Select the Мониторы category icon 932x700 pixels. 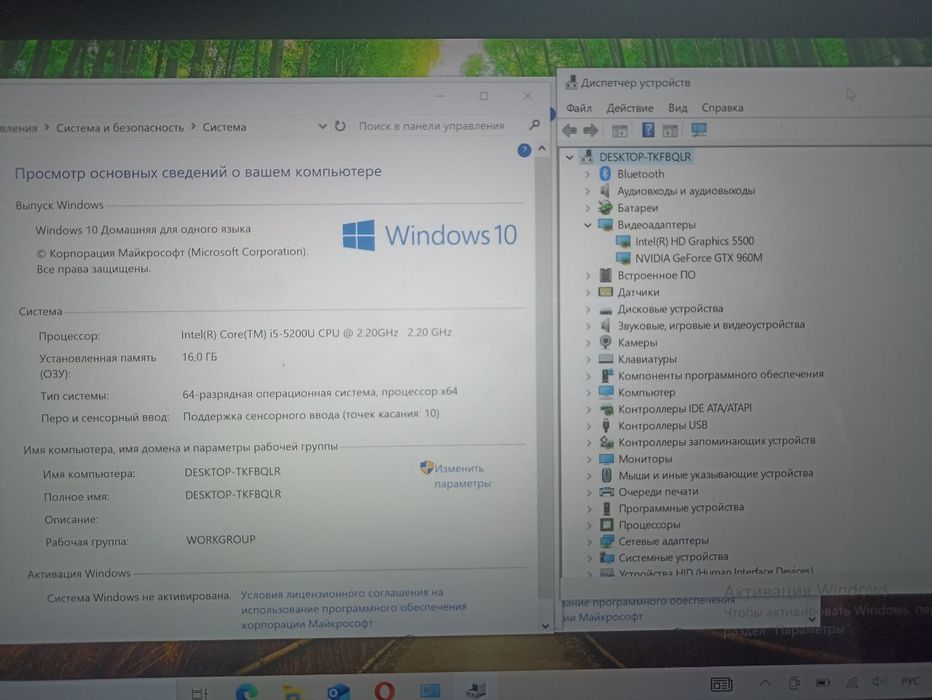pyautogui.click(x=606, y=459)
